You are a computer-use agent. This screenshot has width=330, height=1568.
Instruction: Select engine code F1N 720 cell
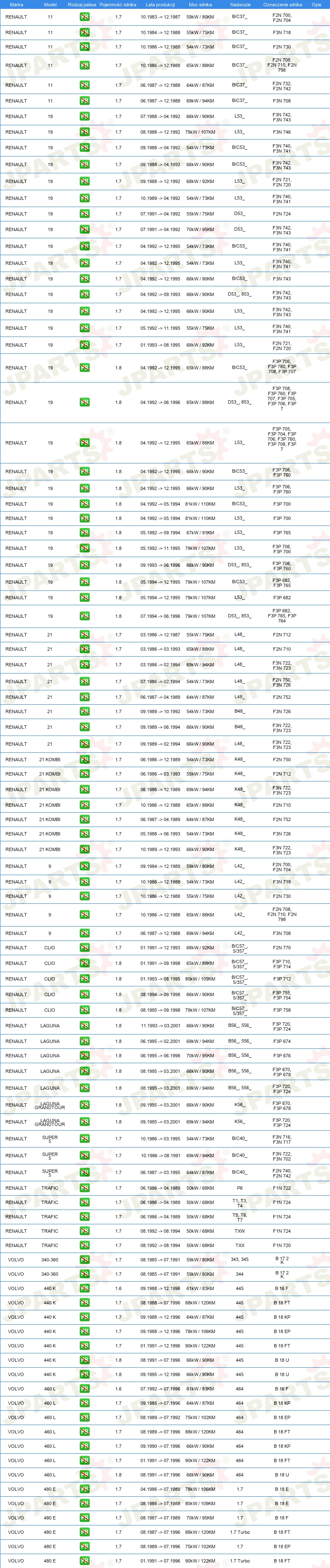click(x=282, y=1245)
